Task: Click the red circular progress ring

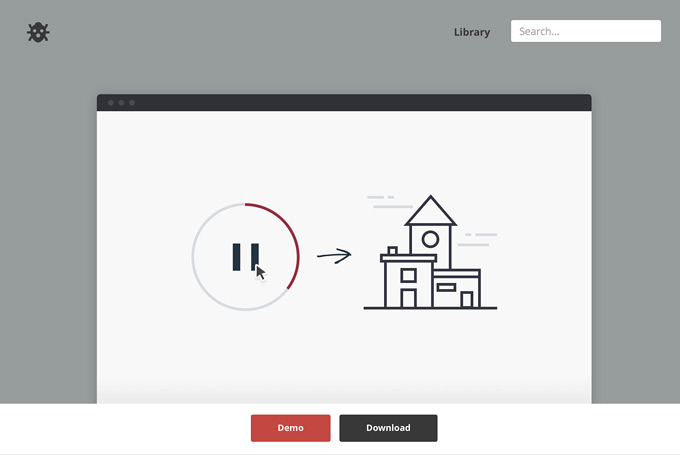Action: pos(245,257)
